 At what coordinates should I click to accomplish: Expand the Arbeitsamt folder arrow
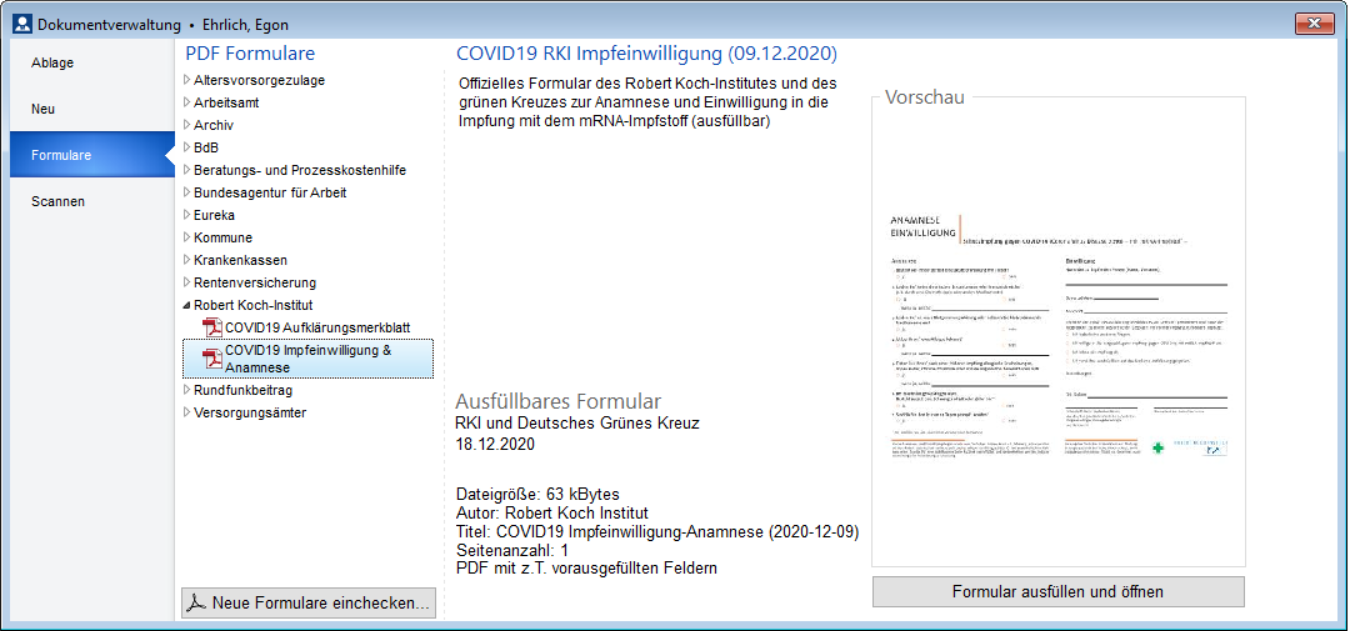click(187, 102)
